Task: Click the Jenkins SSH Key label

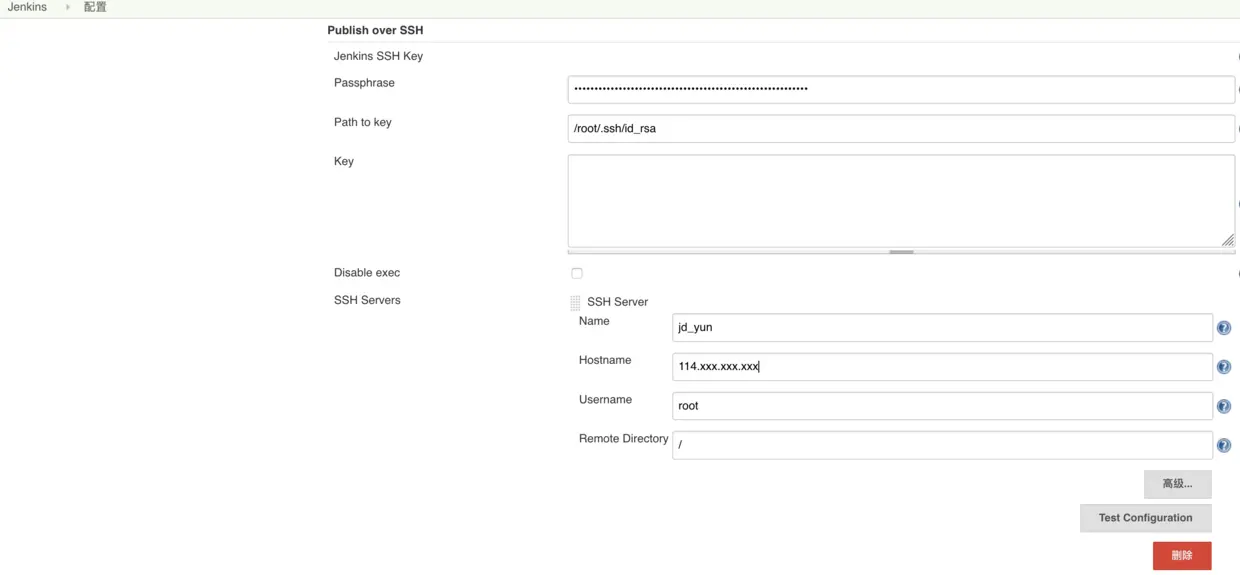Action: point(378,56)
